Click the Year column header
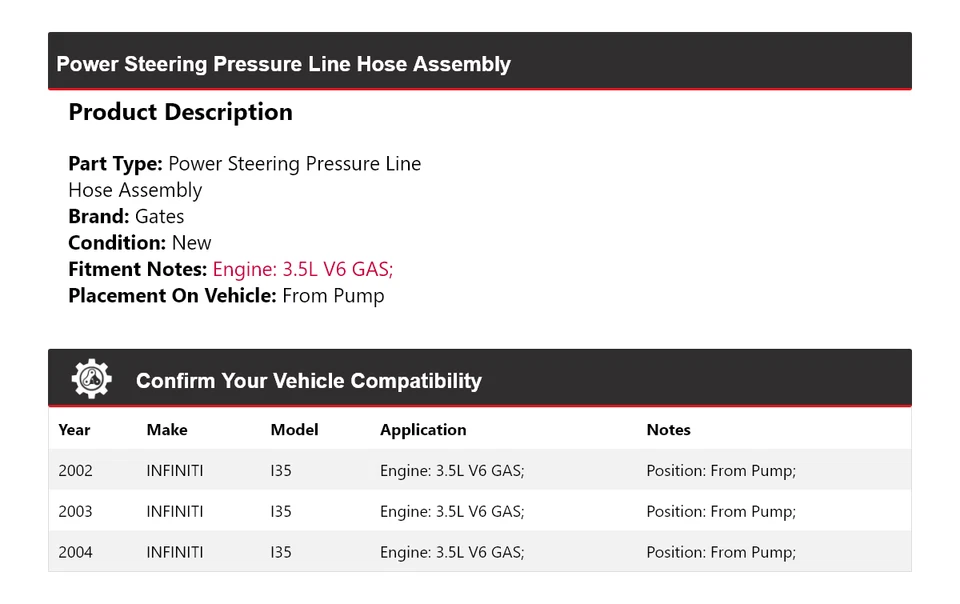The width and height of the screenshot is (960, 604). (x=74, y=430)
